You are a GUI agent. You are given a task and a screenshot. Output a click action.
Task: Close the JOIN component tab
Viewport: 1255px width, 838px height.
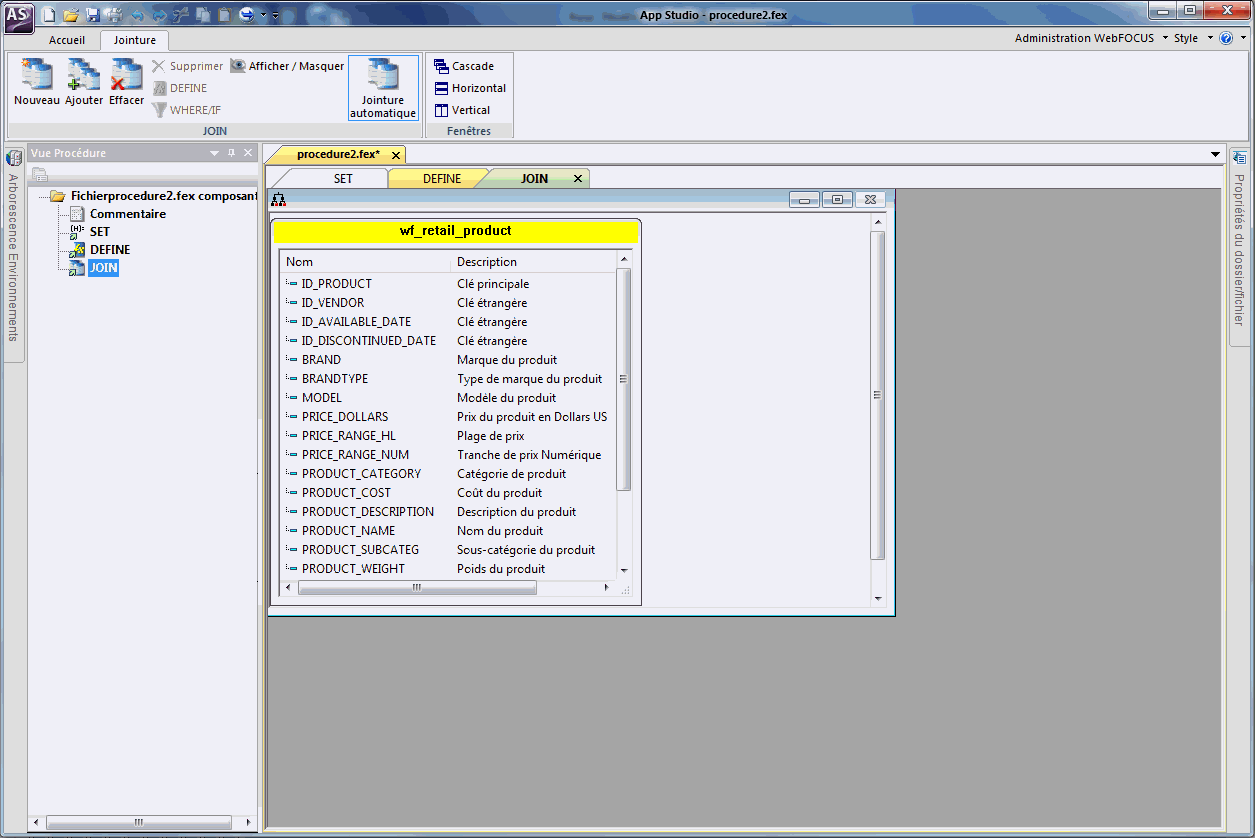click(x=578, y=179)
